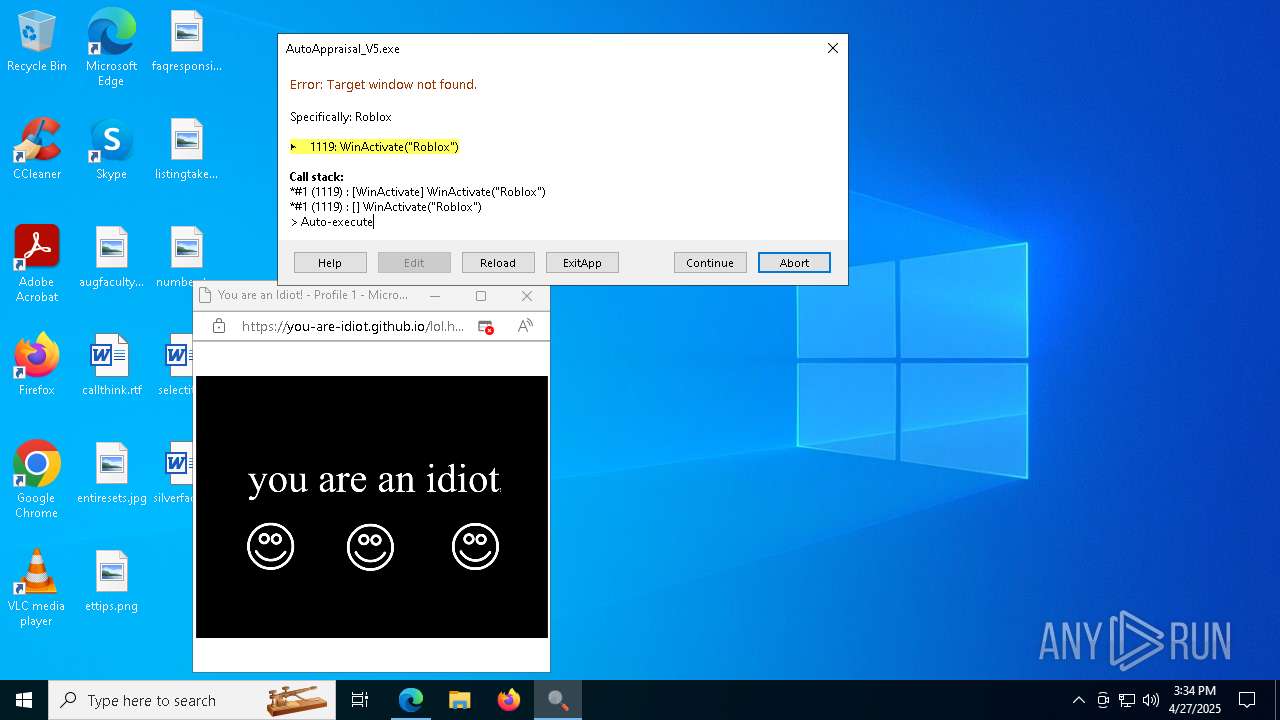This screenshot has width=1280, height=720.
Task: Click the ExitApp button
Action: 582,263
